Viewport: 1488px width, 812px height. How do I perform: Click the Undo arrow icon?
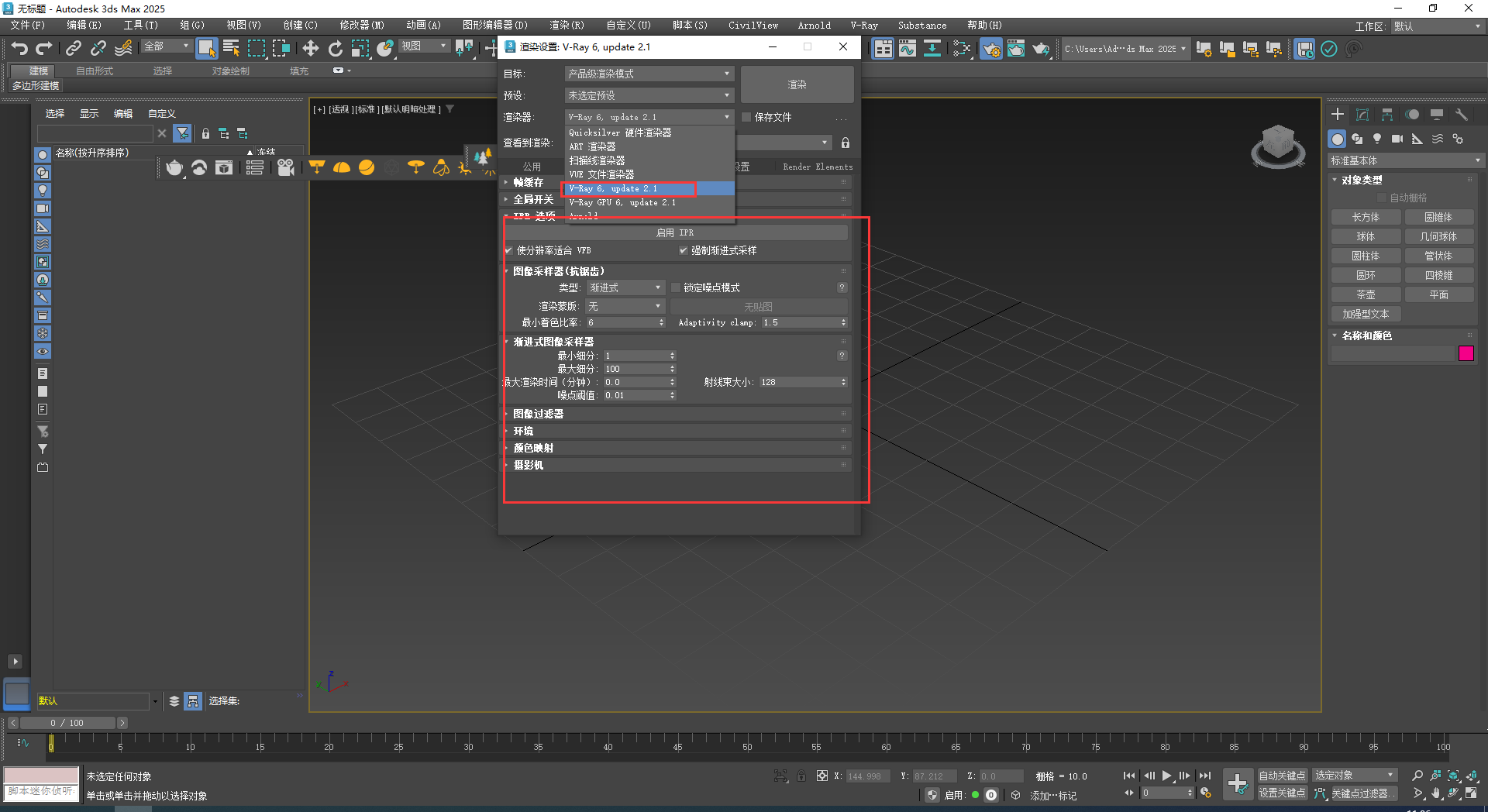19,48
